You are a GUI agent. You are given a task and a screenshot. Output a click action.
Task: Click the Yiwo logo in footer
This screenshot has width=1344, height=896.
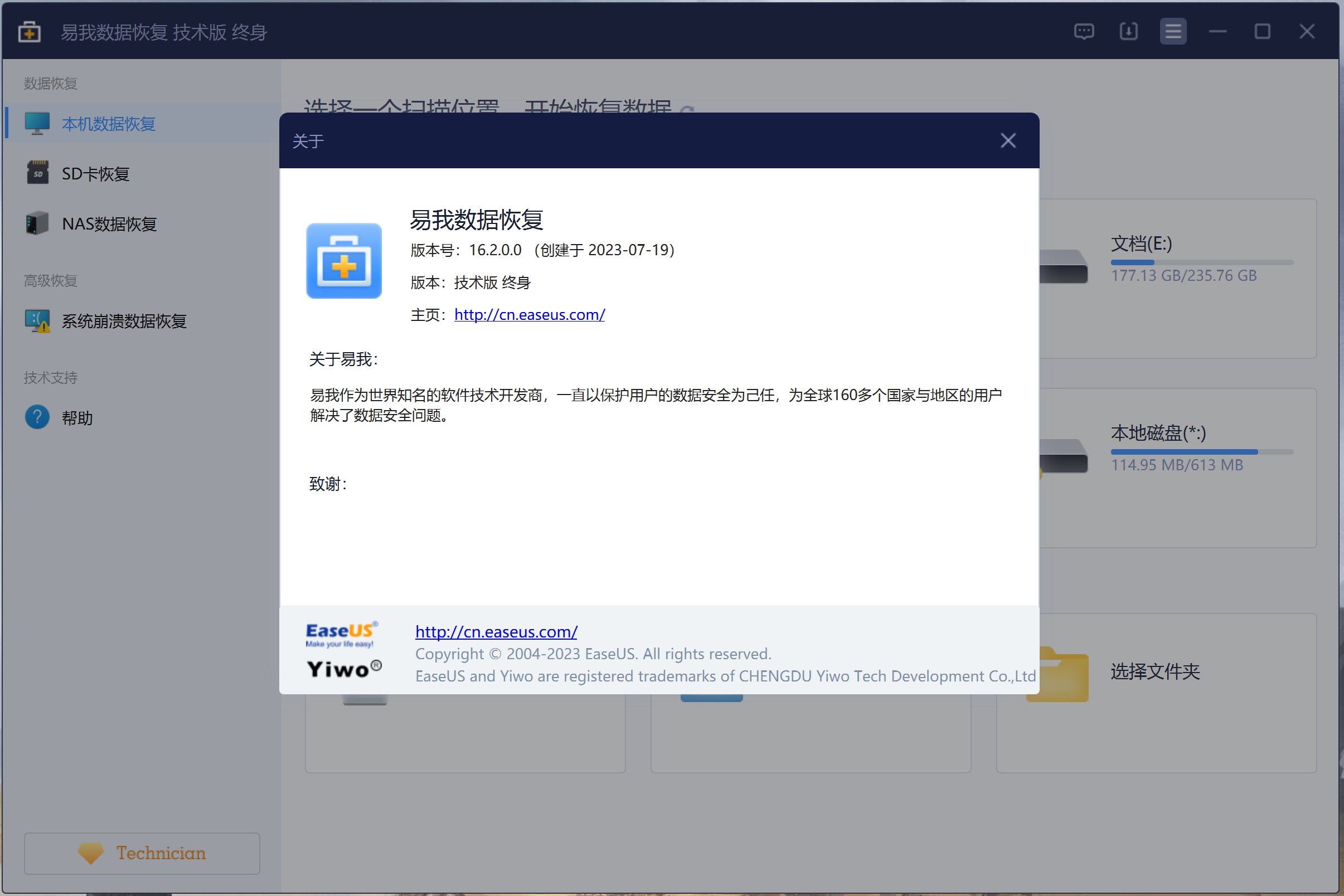pyautogui.click(x=344, y=669)
